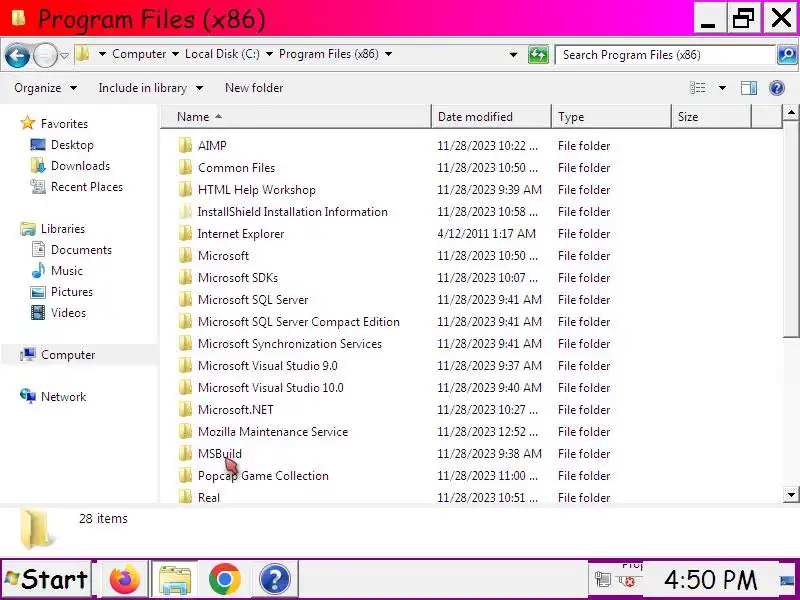Click the Search Program Files (x86) field
Screen dimensions: 800x600
click(665, 55)
